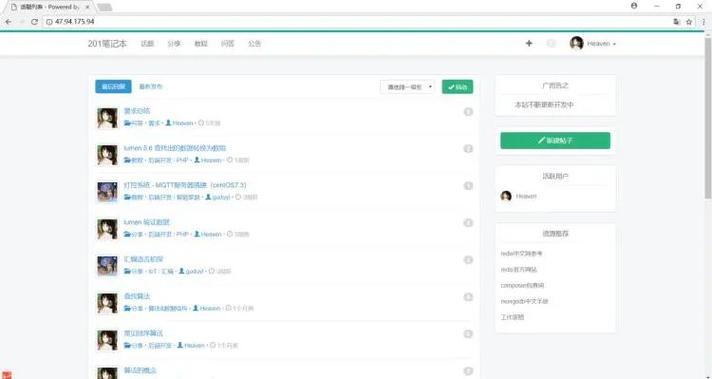Click the translate icon in address bar
This screenshot has height=379, width=712.
[x=677, y=22]
